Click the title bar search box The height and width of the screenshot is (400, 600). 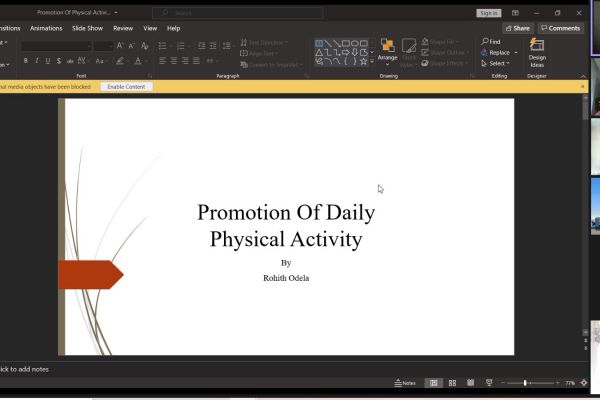pos(238,13)
